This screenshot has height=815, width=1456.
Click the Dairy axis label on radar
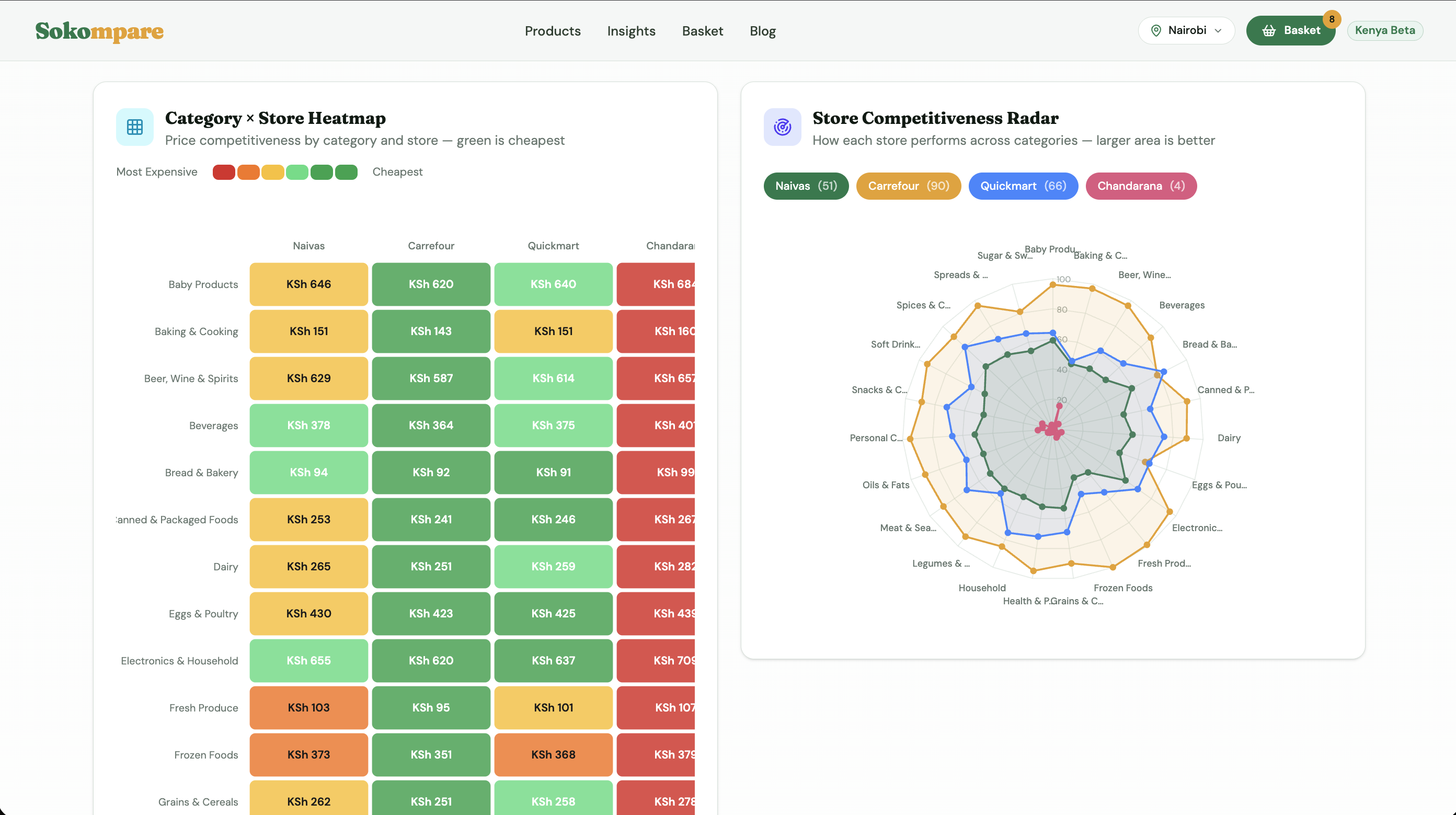pyautogui.click(x=1229, y=438)
